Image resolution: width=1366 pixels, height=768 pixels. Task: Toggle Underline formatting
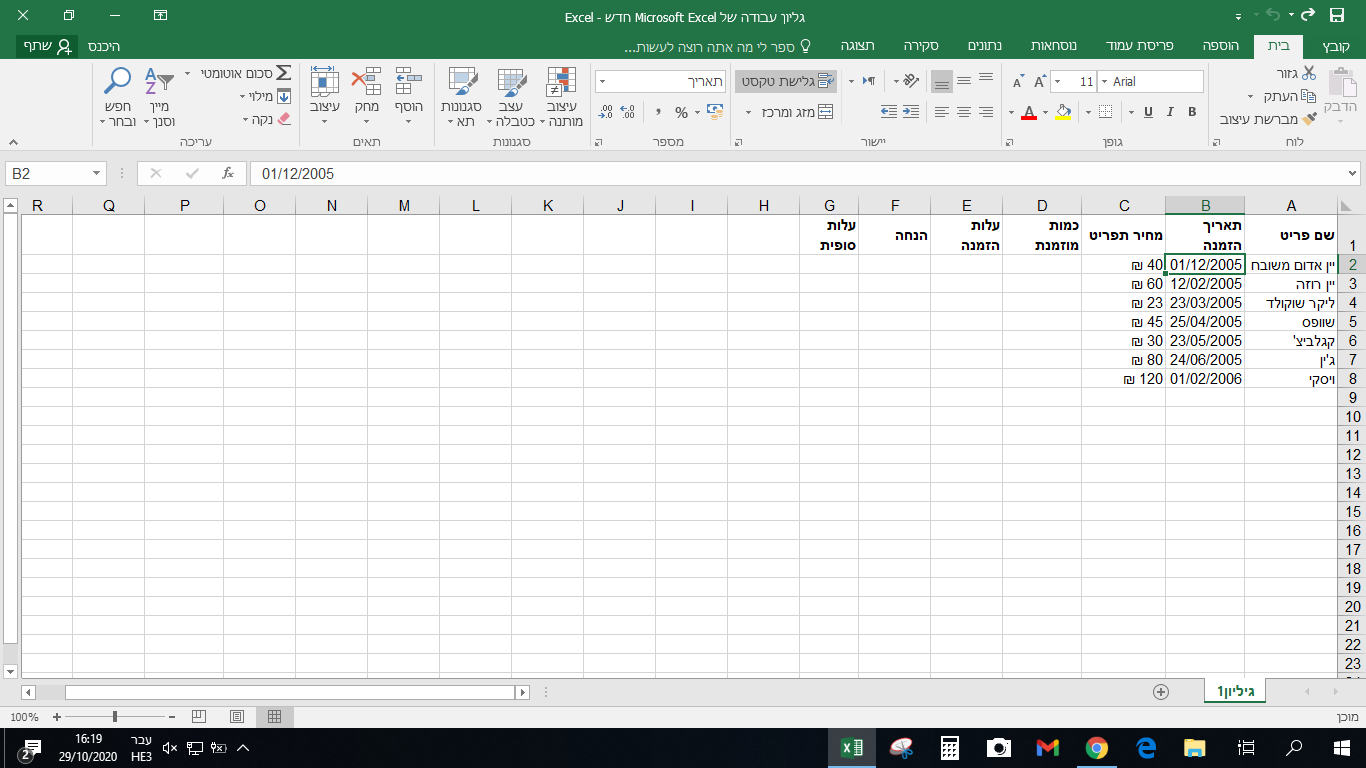tap(1147, 112)
